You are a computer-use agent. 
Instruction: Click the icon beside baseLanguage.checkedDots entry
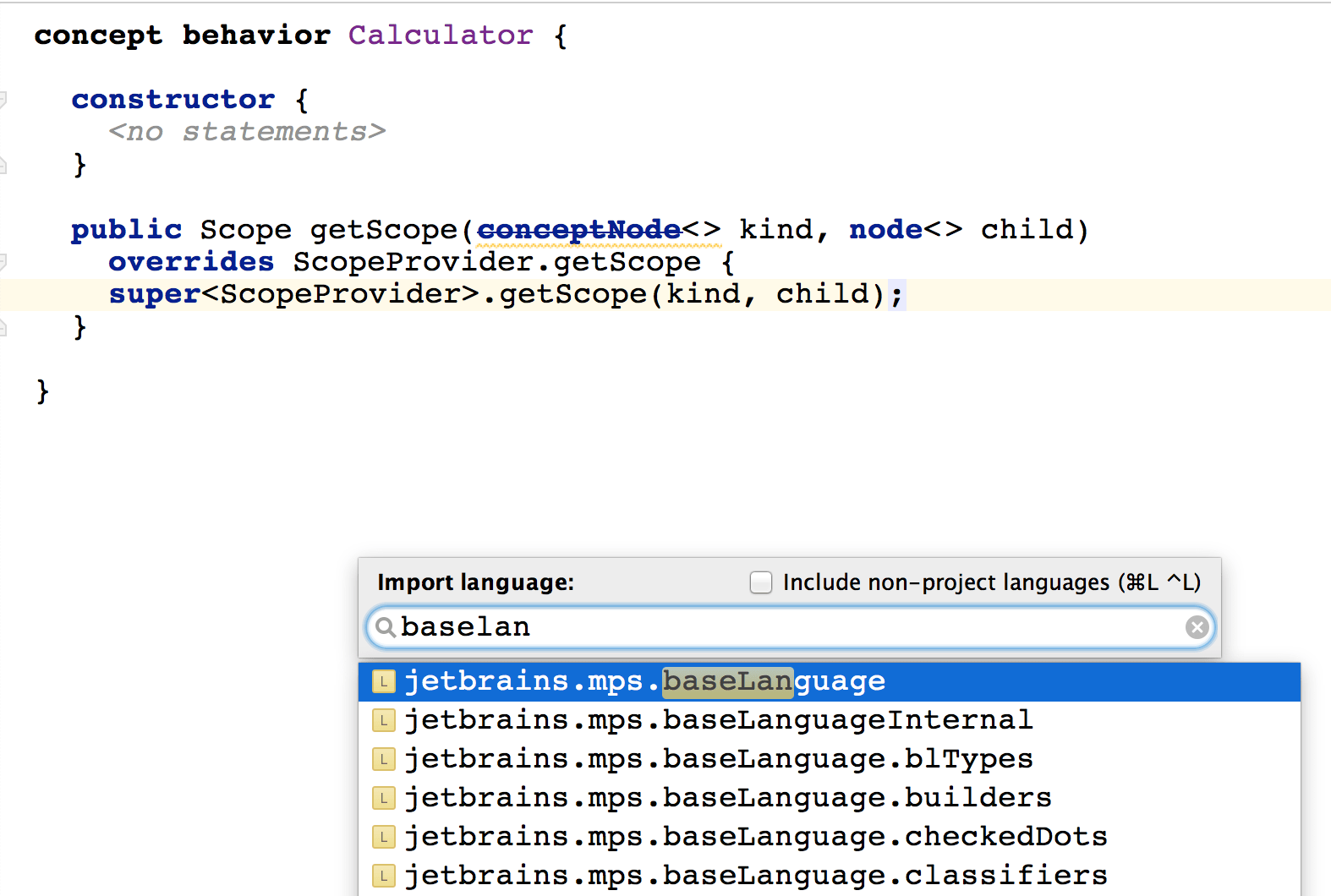click(x=384, y=837)
